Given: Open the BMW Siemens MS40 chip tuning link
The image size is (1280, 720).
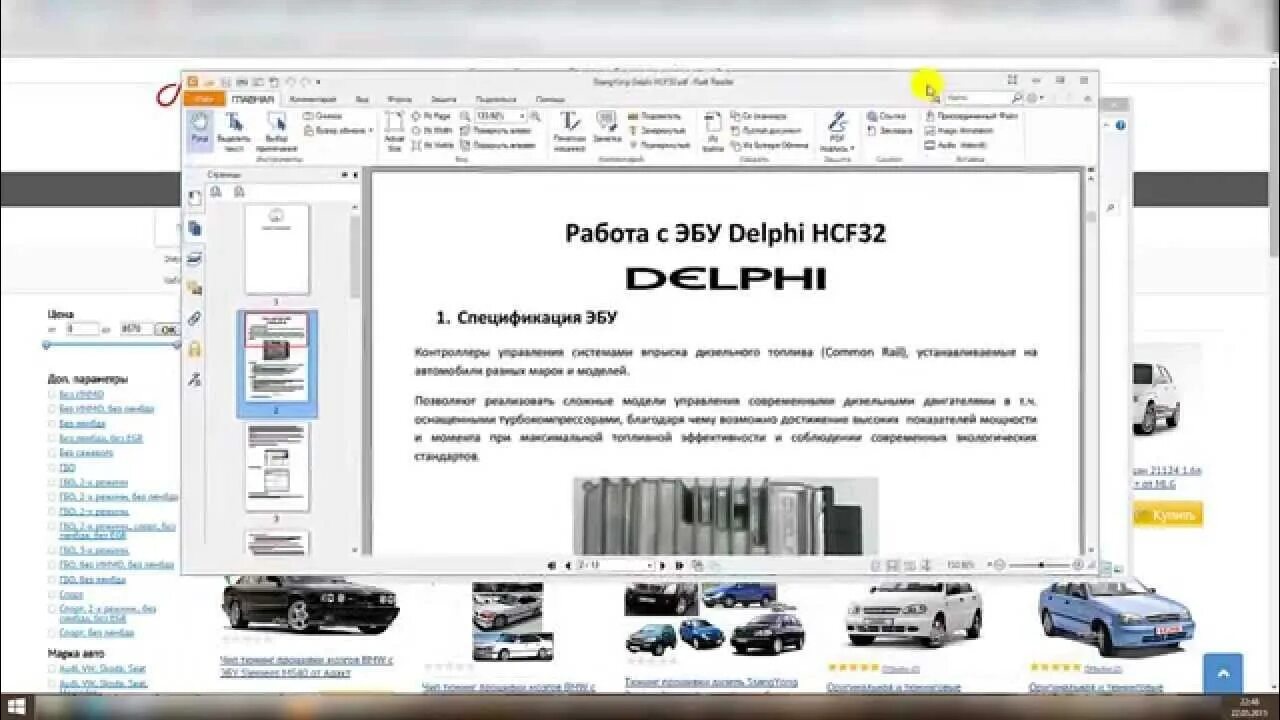Looking at the screenshot, I should point(306,666).
